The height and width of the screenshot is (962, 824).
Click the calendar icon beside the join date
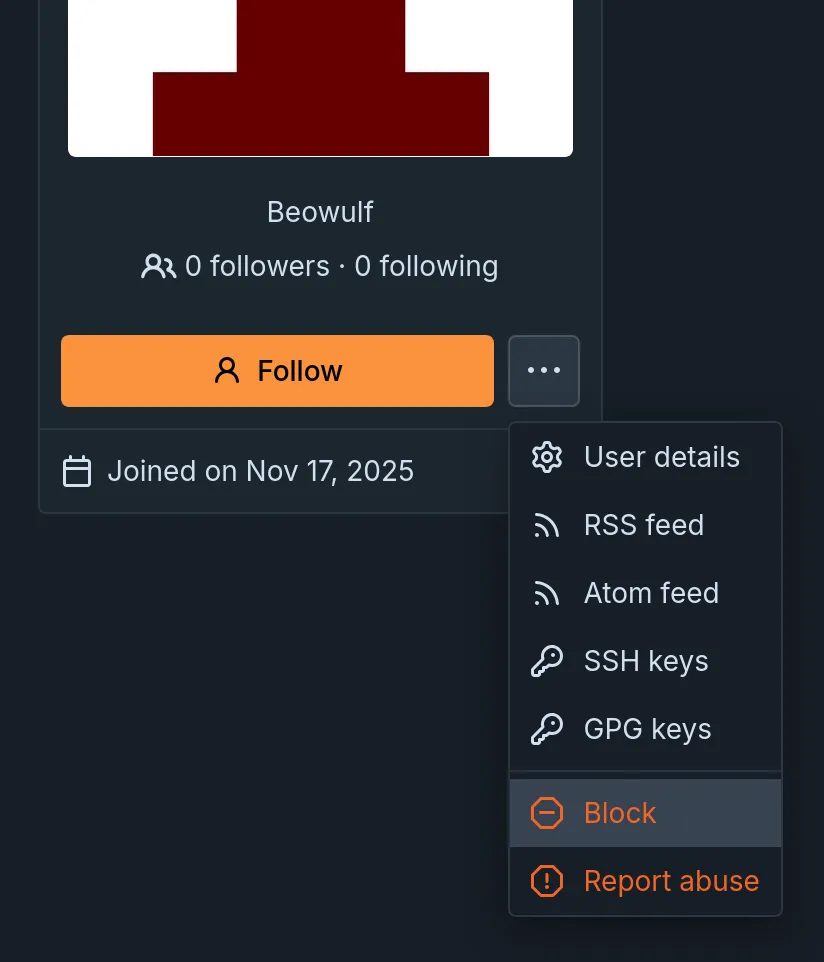click(x=77, y=471)
